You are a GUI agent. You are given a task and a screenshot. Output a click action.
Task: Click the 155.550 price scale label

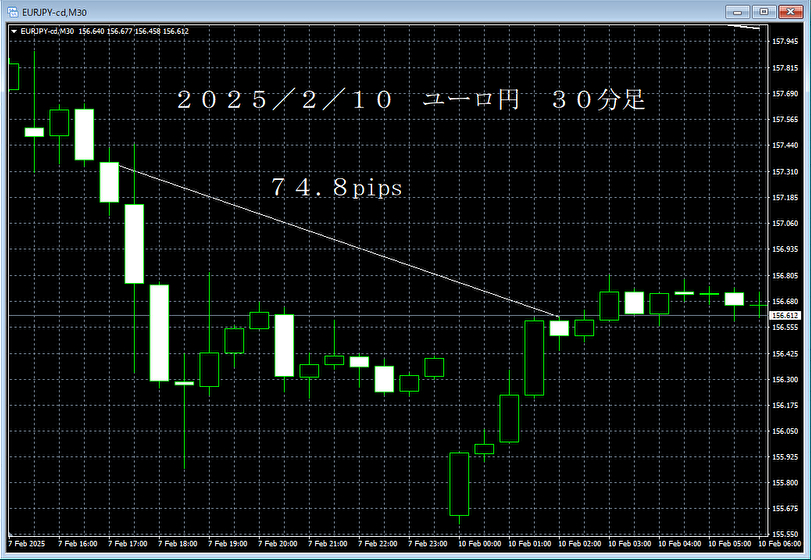(x=785, y=534)
